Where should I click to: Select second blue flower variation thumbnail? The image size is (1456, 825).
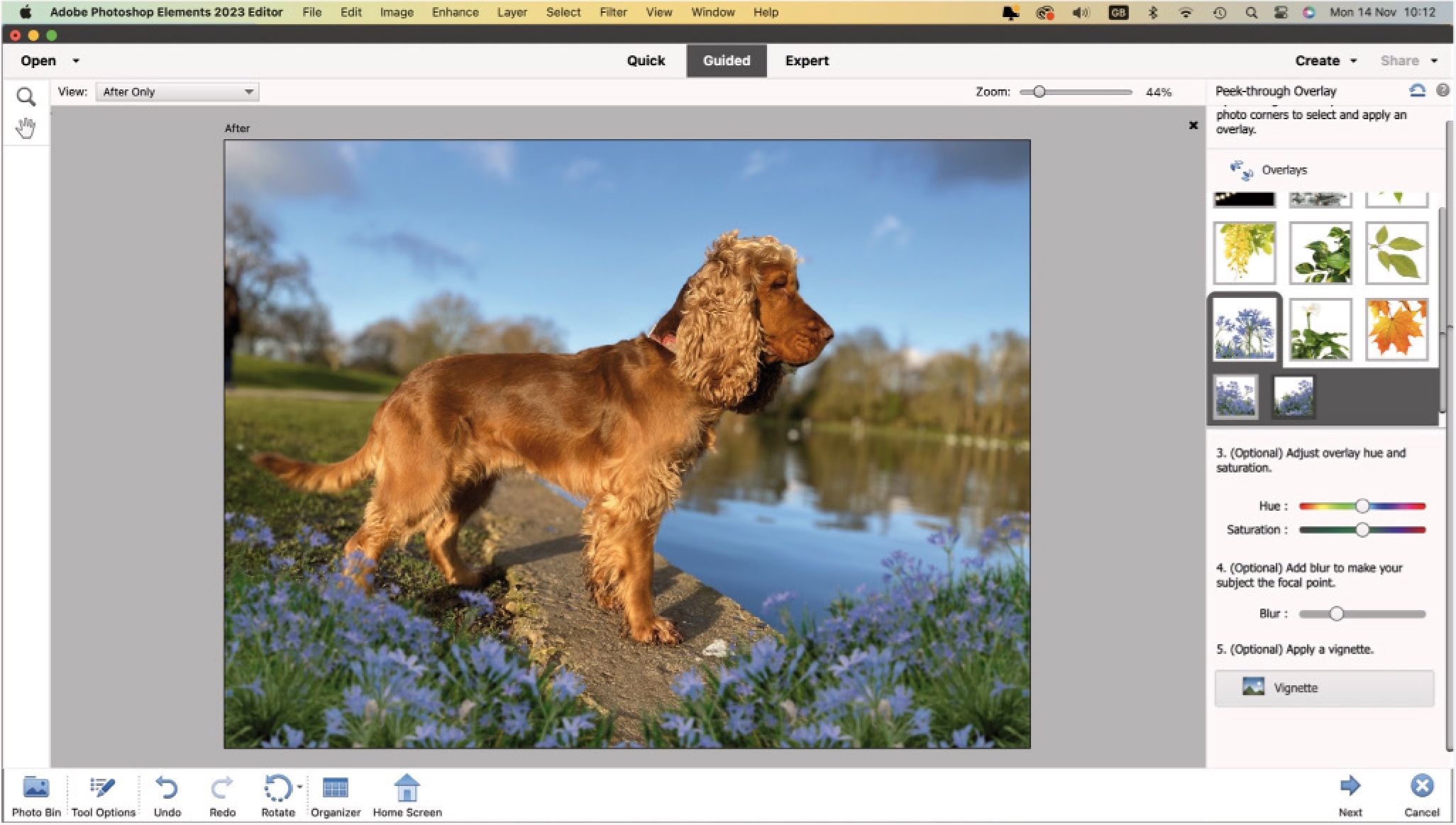(1293, 397)
